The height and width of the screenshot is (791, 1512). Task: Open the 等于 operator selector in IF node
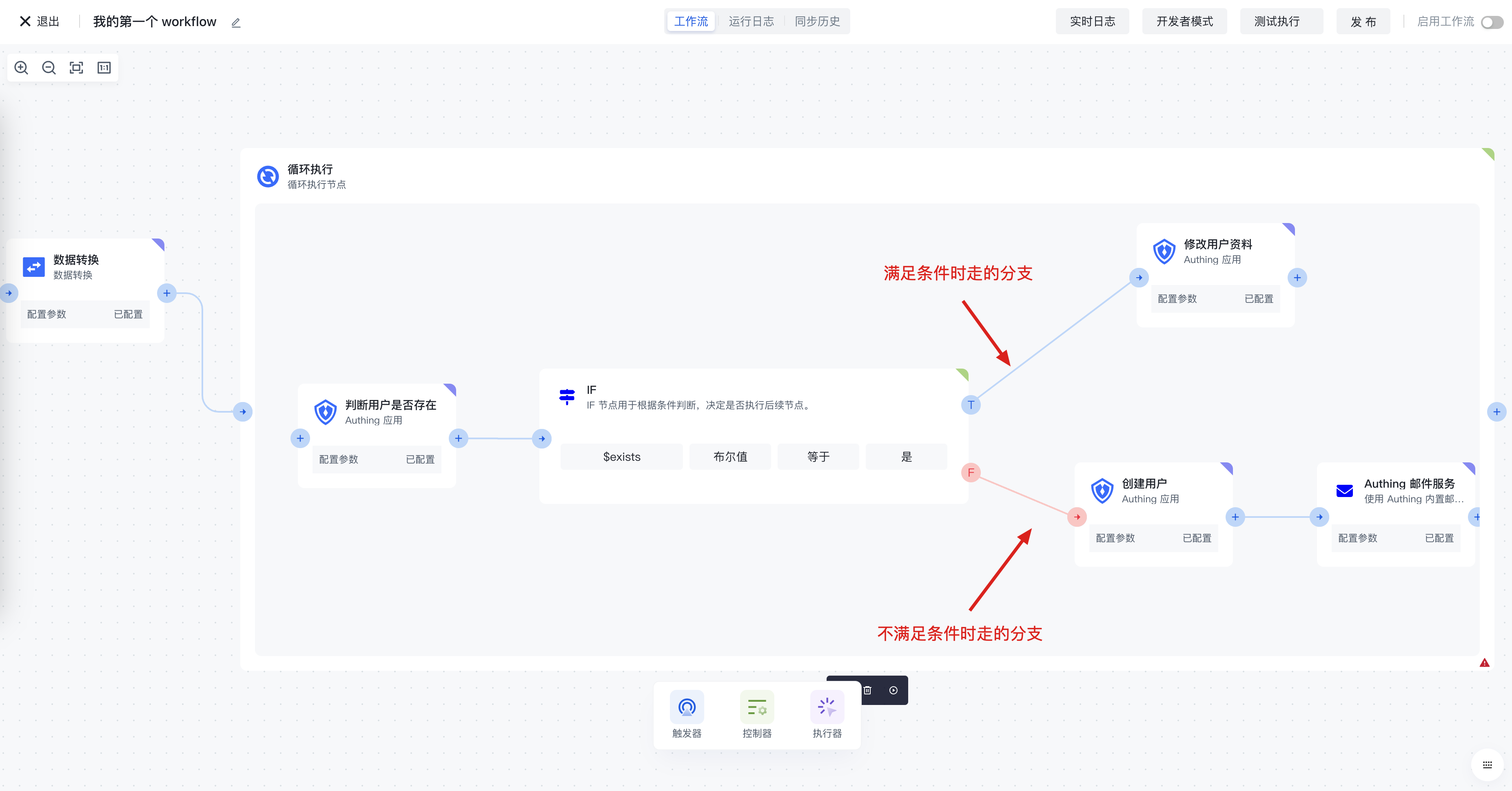pyautogui.click(x=818, y=457)
